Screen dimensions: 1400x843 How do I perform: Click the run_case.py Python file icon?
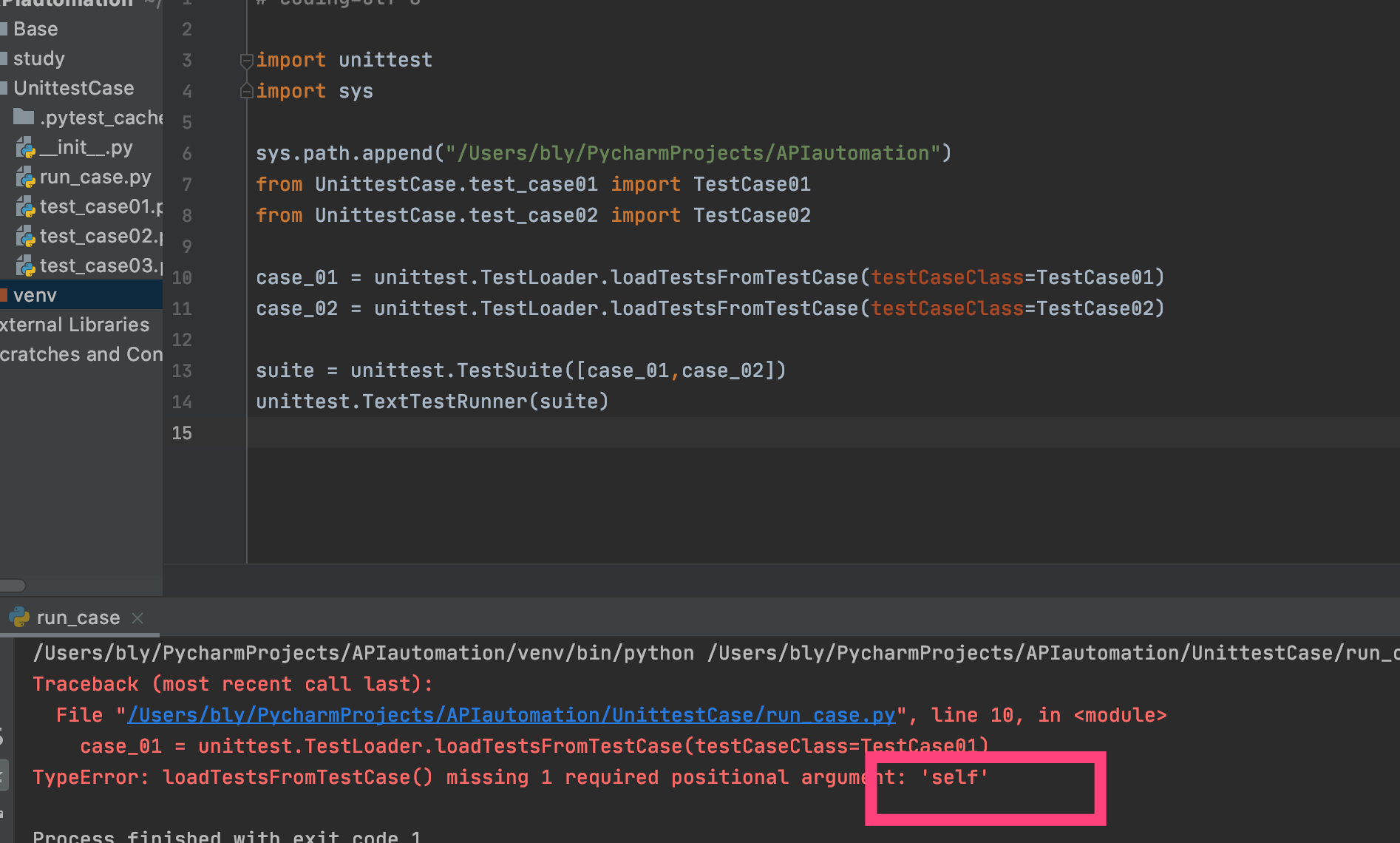(26, 177)
